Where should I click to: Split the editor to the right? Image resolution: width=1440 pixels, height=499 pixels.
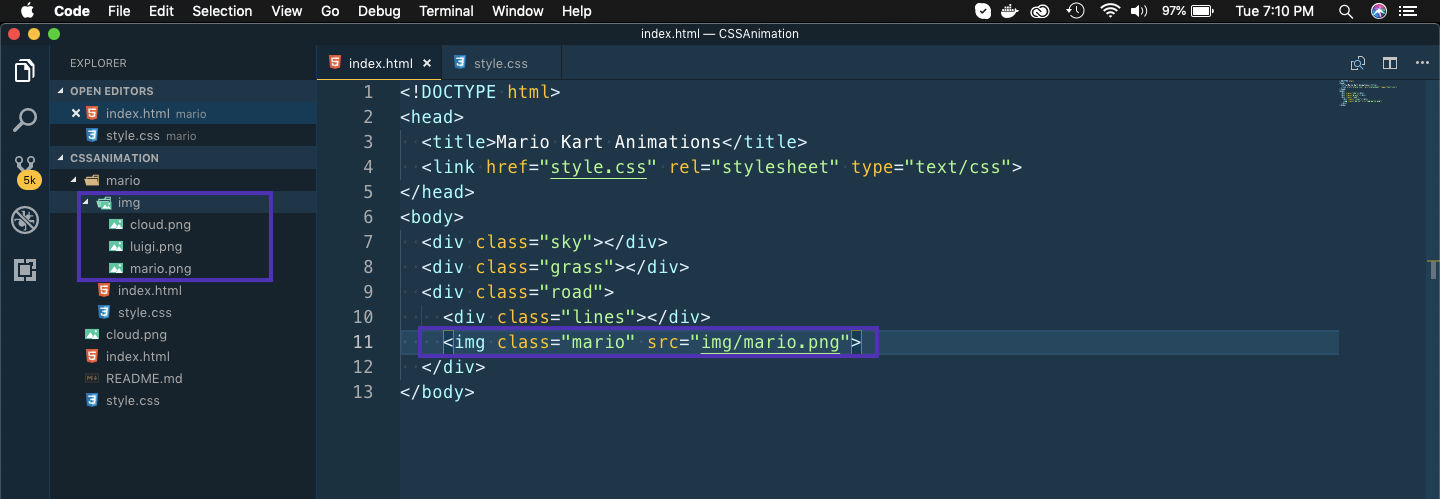click(1390, 63)
